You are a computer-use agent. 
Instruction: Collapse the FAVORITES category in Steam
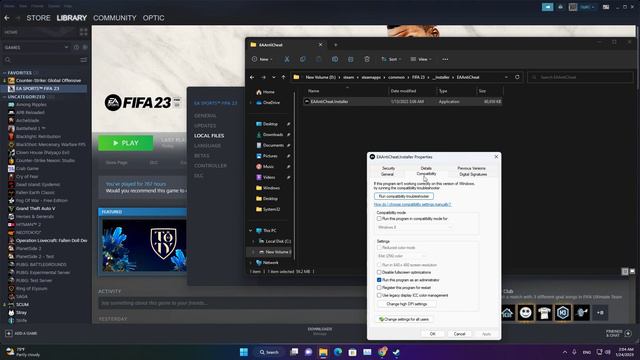point(4,73)
